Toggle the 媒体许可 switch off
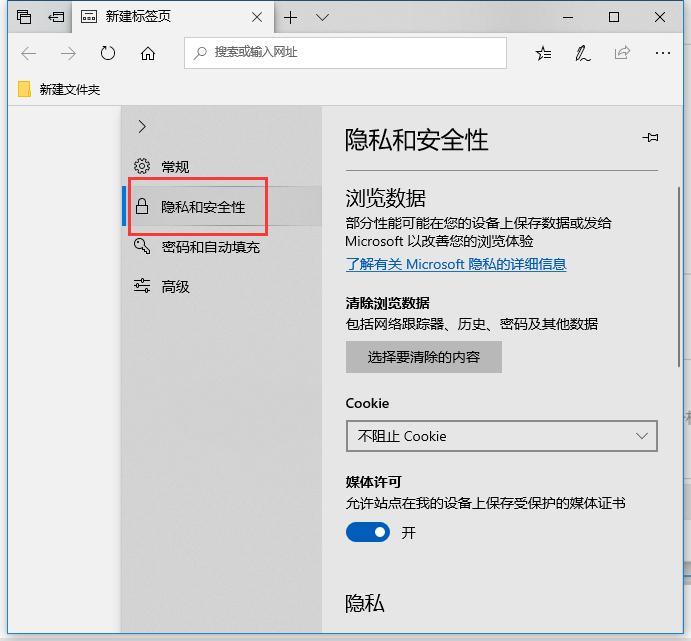The width and height of the screenshot is (691, 641). click(368, 532)
